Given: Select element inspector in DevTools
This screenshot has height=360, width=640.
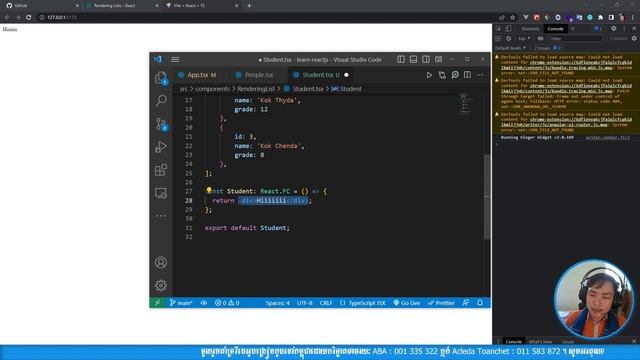Looking at the screenshot, I should click(498, 29).
